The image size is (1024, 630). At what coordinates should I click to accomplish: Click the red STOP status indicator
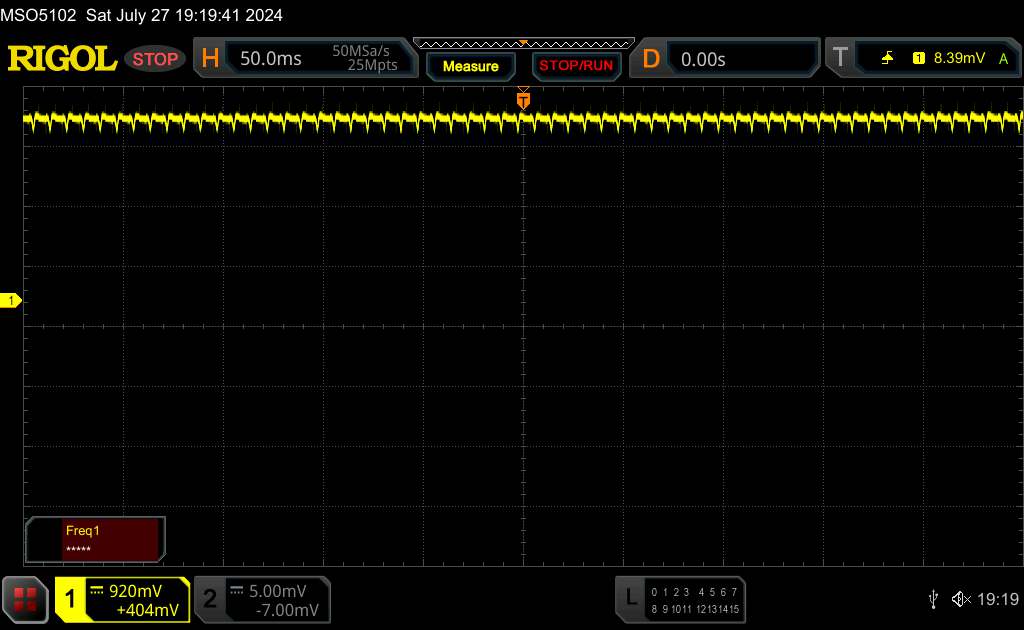click(x=155, y=59)
